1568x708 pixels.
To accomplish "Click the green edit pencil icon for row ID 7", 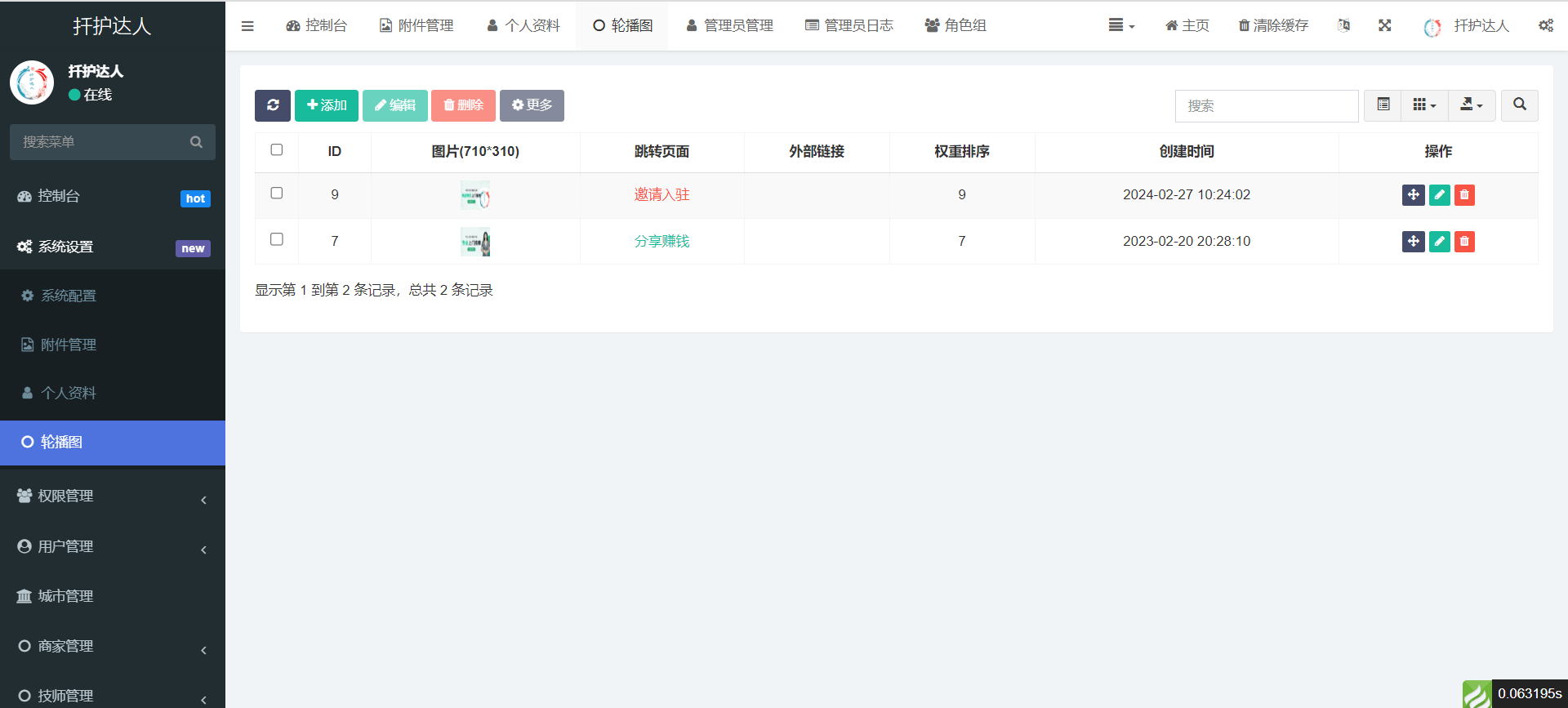I will coord(1439,242).
